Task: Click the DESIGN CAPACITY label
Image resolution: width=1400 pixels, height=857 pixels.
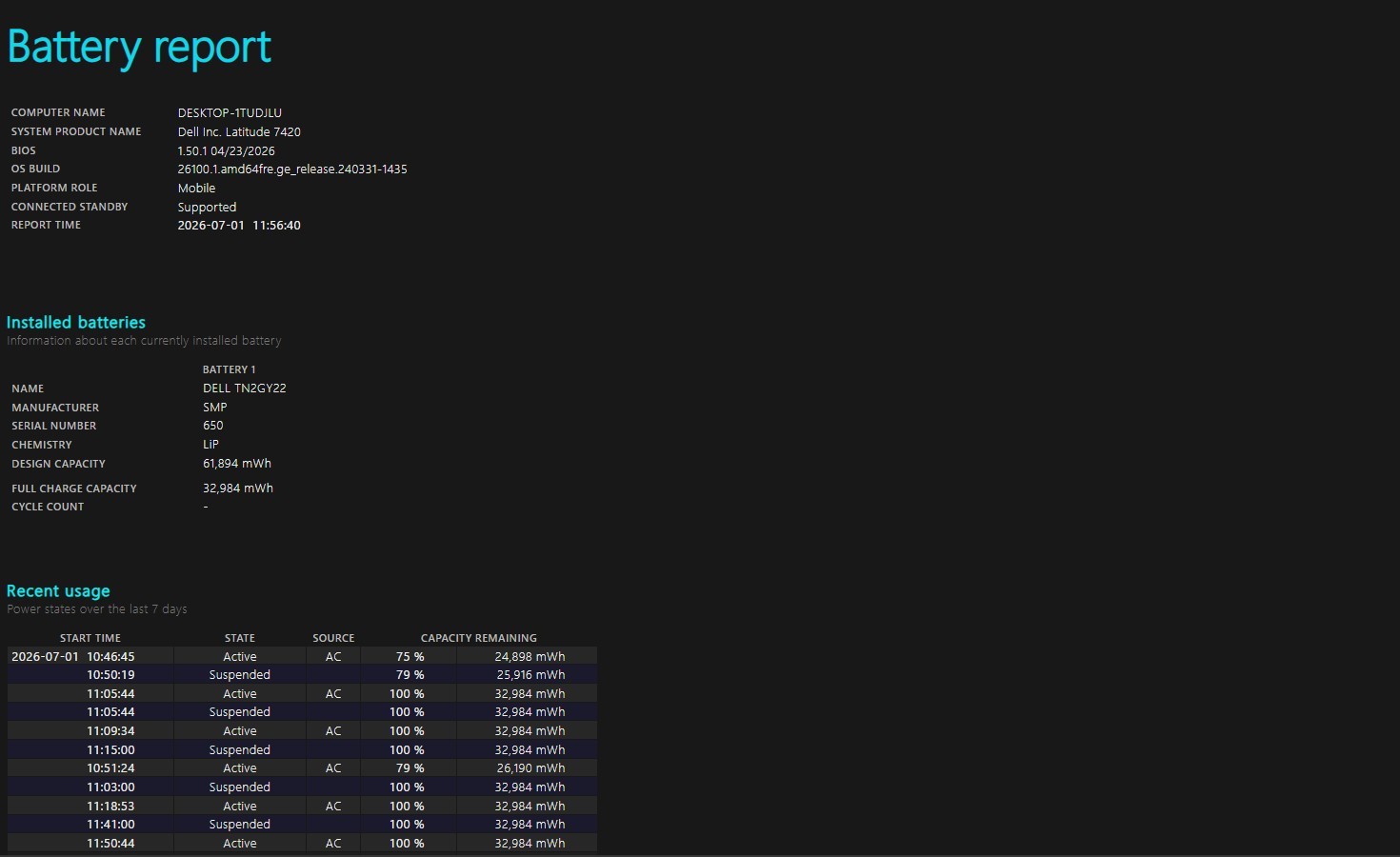Action: click(x=58, y=464)
